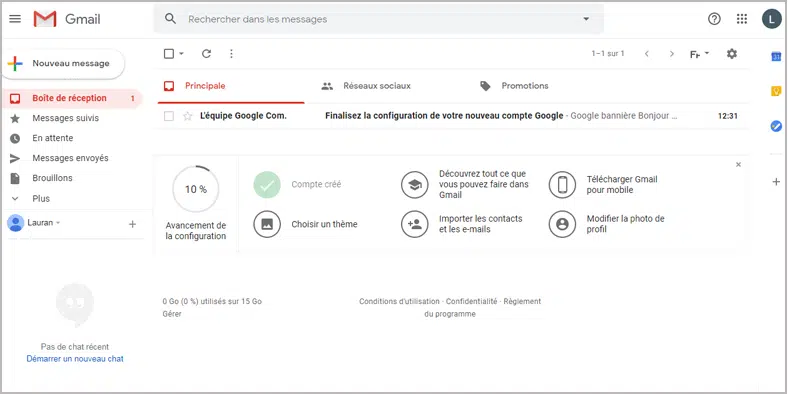Open Google Tasks side panel icon
788x394 pixels.
[x=776, y=126]
